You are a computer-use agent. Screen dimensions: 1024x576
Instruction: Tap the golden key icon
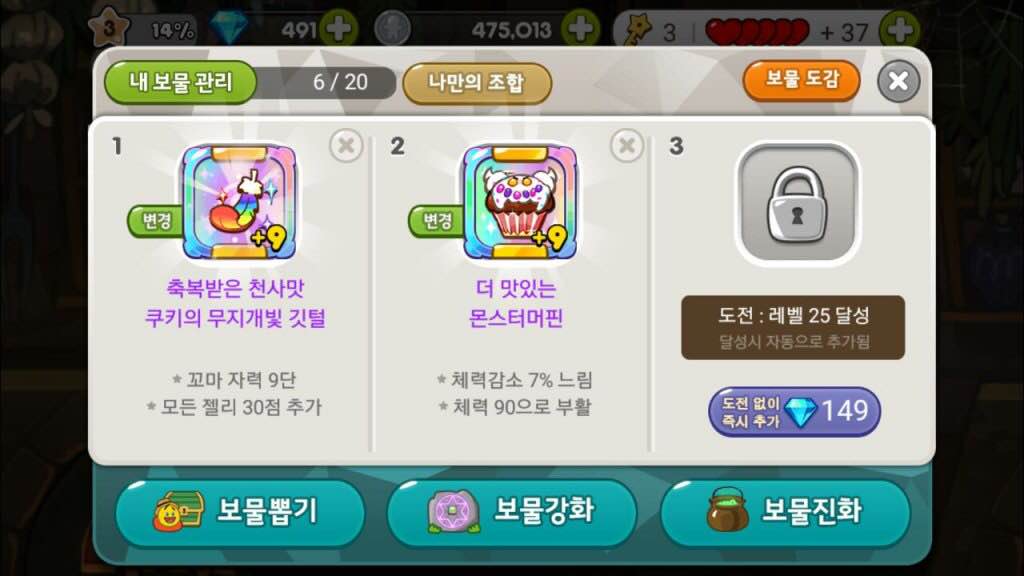(638, 29)
